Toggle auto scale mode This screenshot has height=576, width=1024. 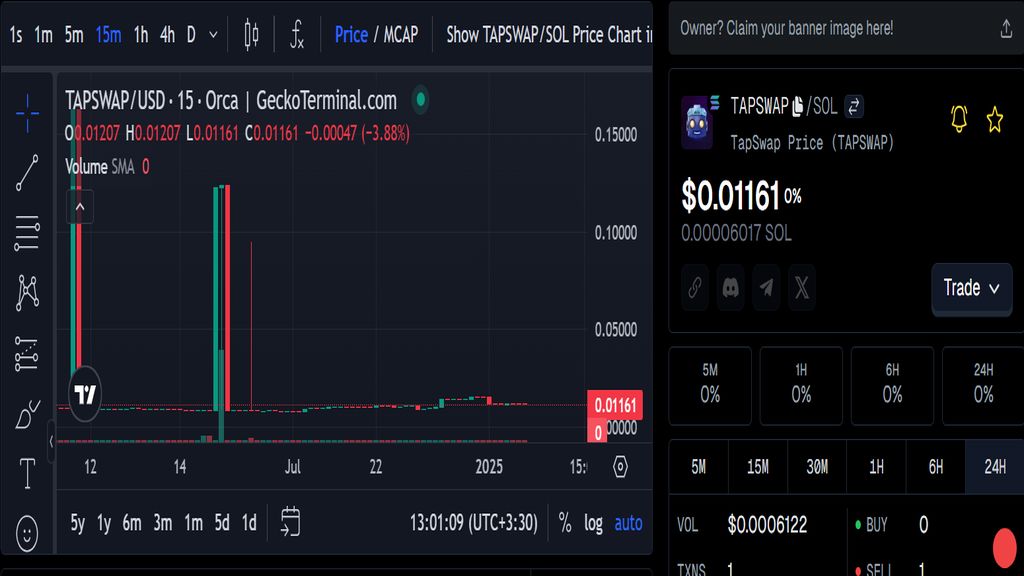[628, 523]
